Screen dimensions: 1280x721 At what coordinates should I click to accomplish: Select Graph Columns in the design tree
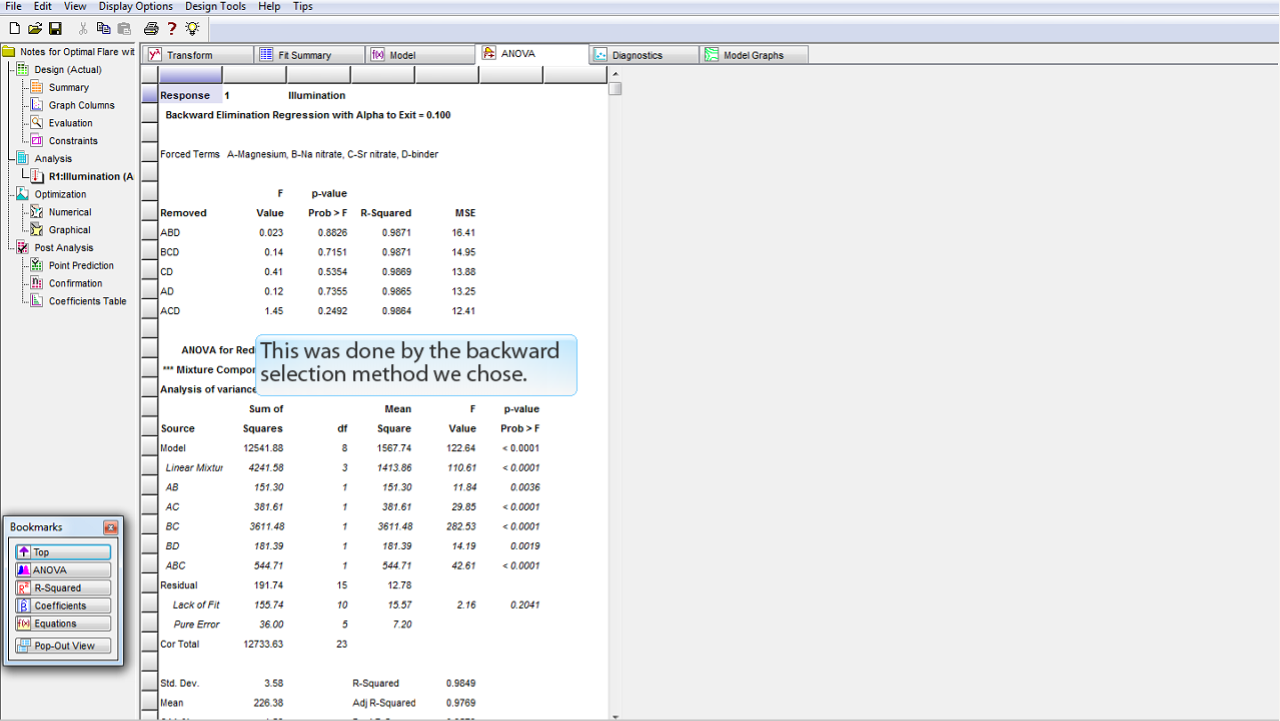(x=81, y=105)
